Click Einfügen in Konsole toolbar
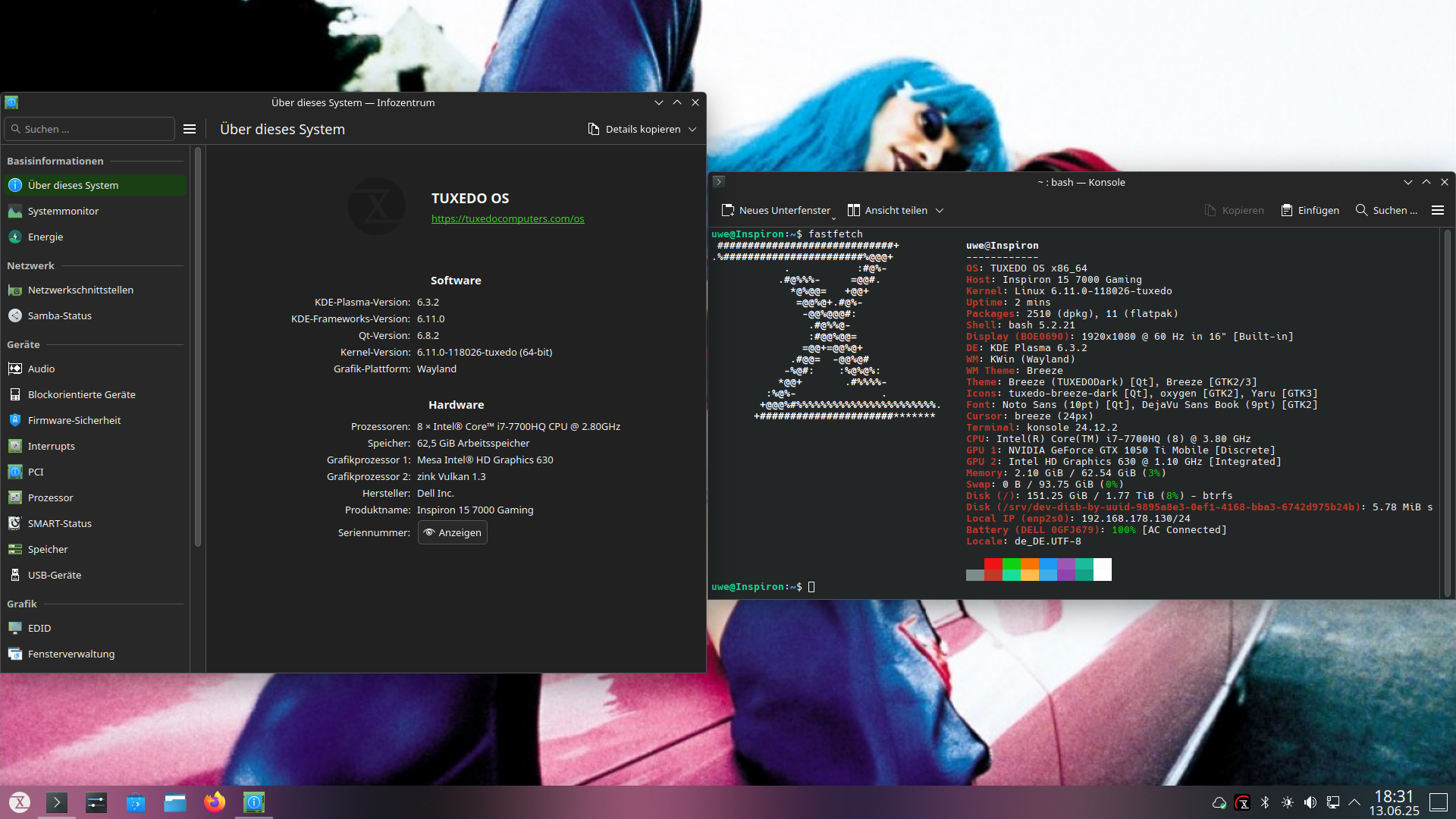Viewport: 1456px width, 819px height. [x=1310, y=210]
